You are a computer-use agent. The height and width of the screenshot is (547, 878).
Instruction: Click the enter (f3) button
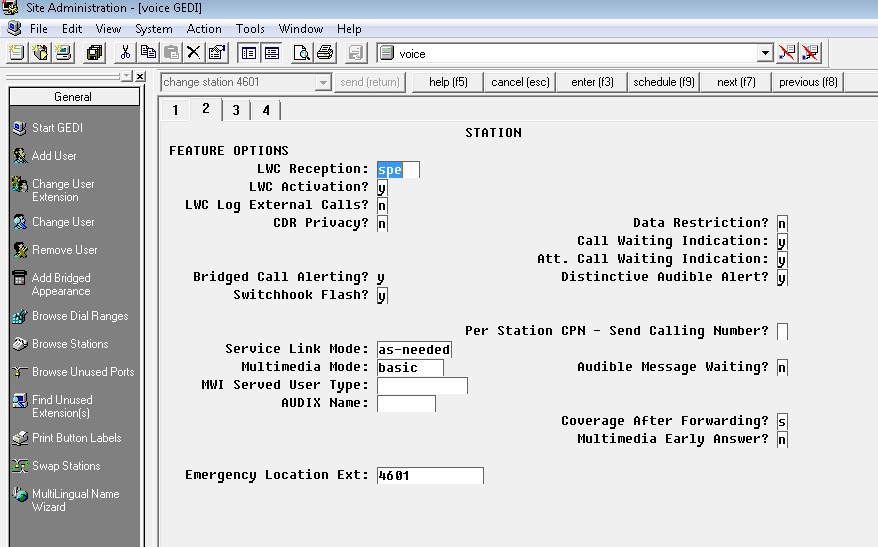pyautogui.click(x=592, y=82)
